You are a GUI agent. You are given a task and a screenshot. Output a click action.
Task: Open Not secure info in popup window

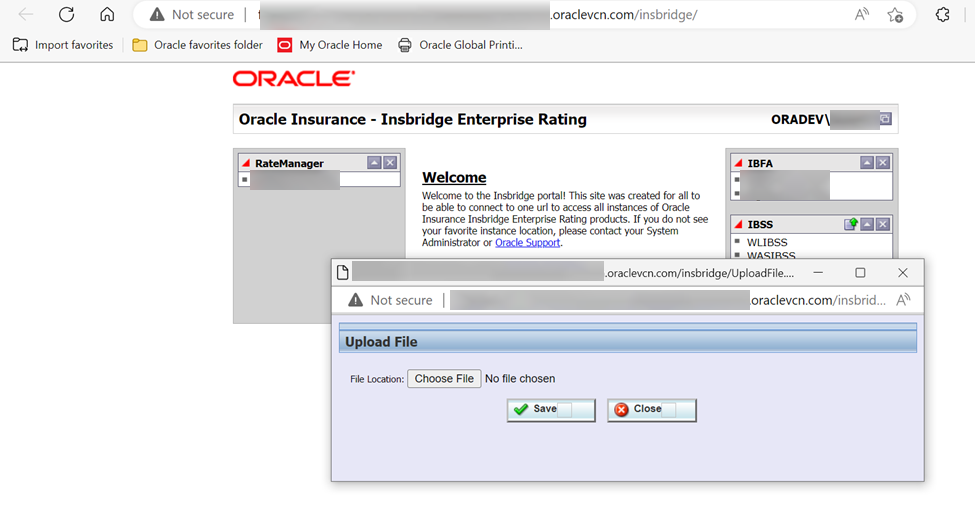tap(390, 300)
